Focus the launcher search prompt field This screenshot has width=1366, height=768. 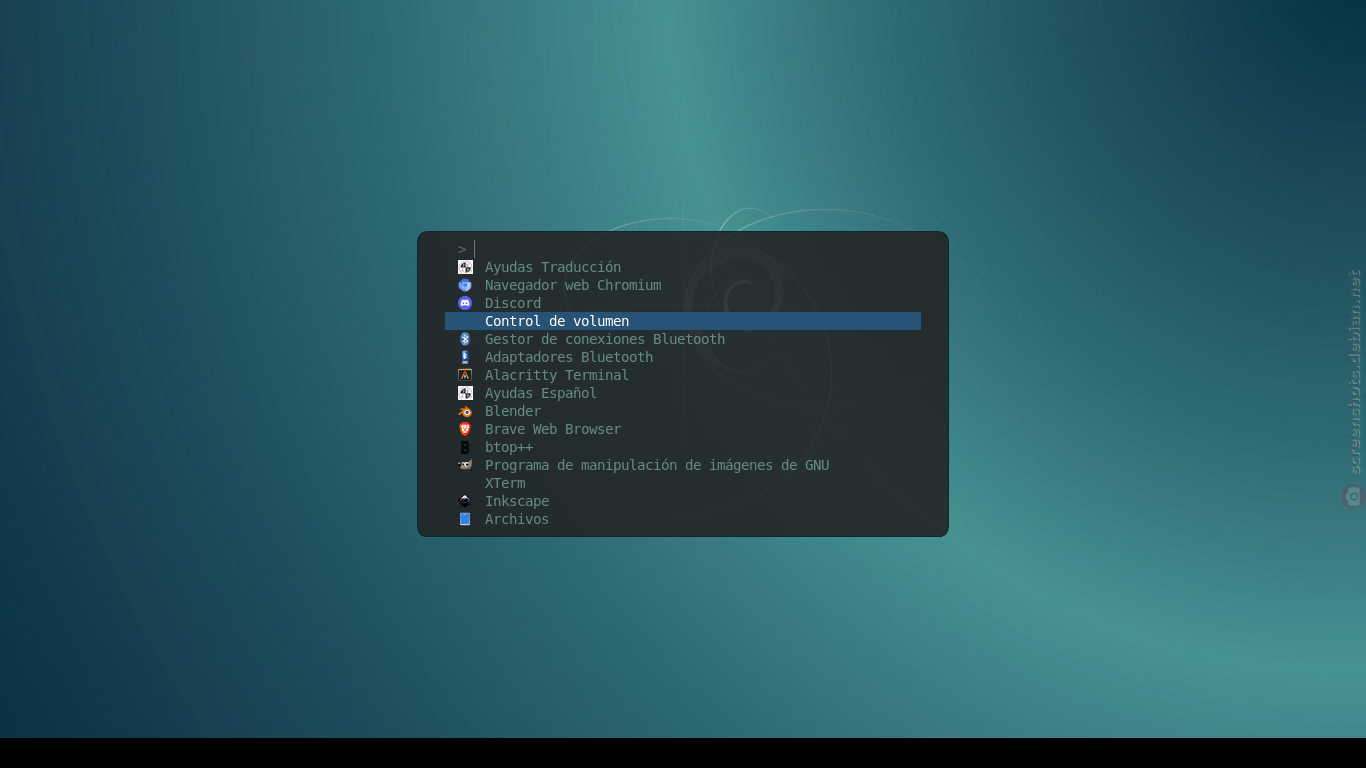(x=683, y=249)
